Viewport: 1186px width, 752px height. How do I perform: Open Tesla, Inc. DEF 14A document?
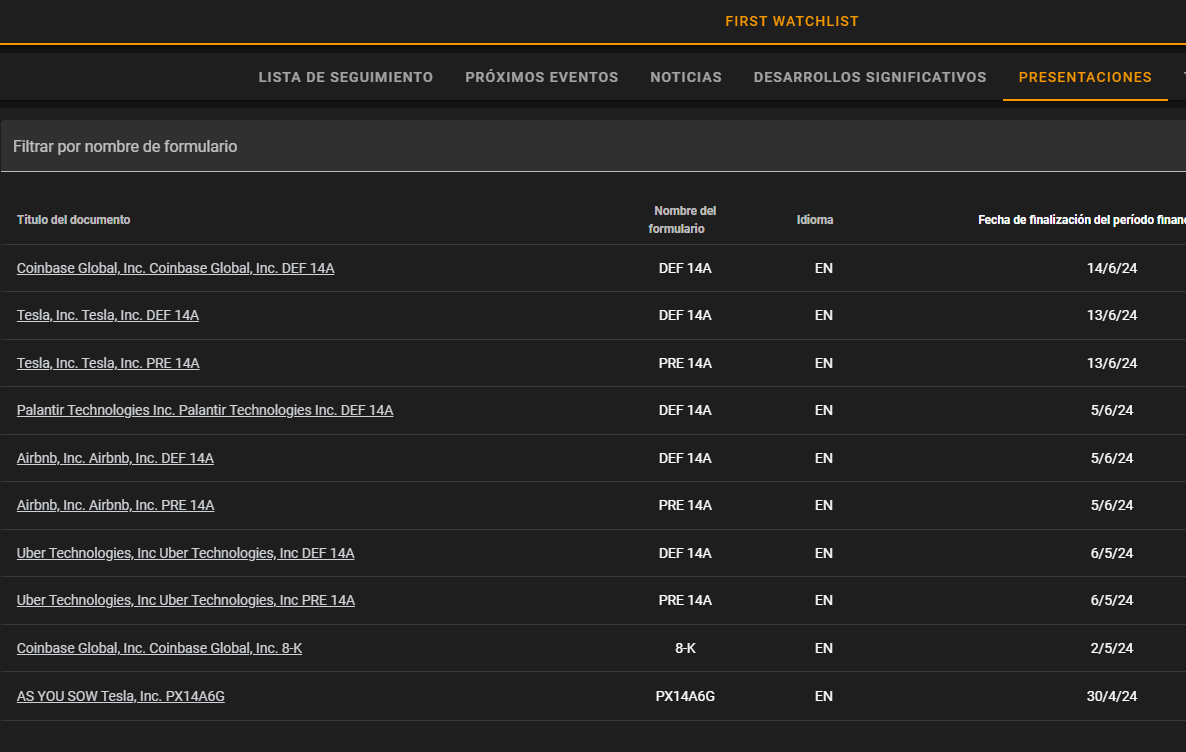(x=107, y=315)
